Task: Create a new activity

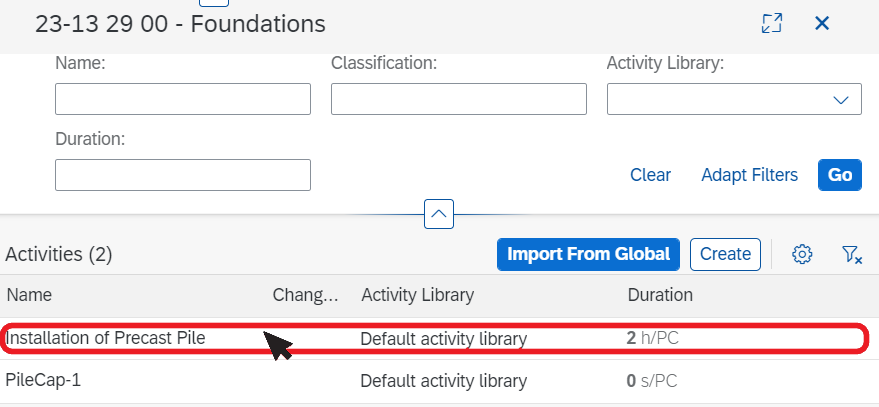Action: 725,254
